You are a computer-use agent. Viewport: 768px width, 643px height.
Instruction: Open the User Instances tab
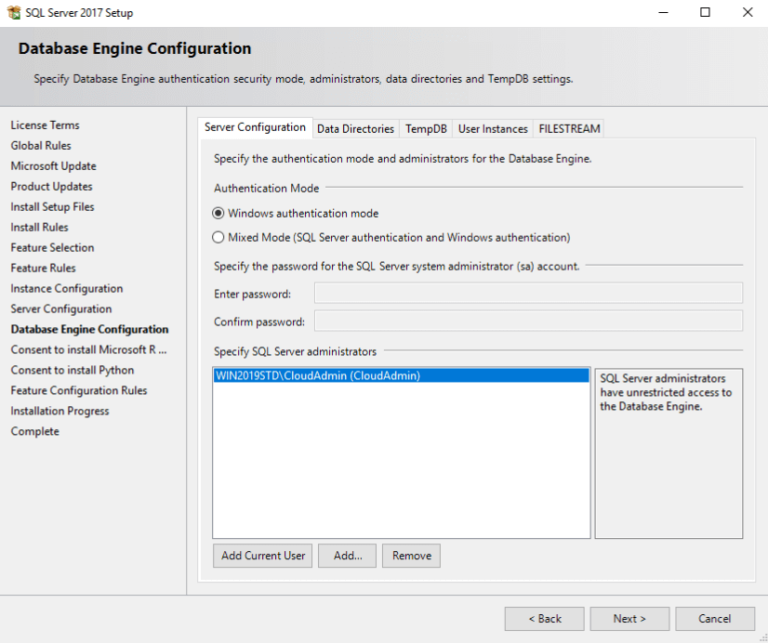tap(492, 129)
